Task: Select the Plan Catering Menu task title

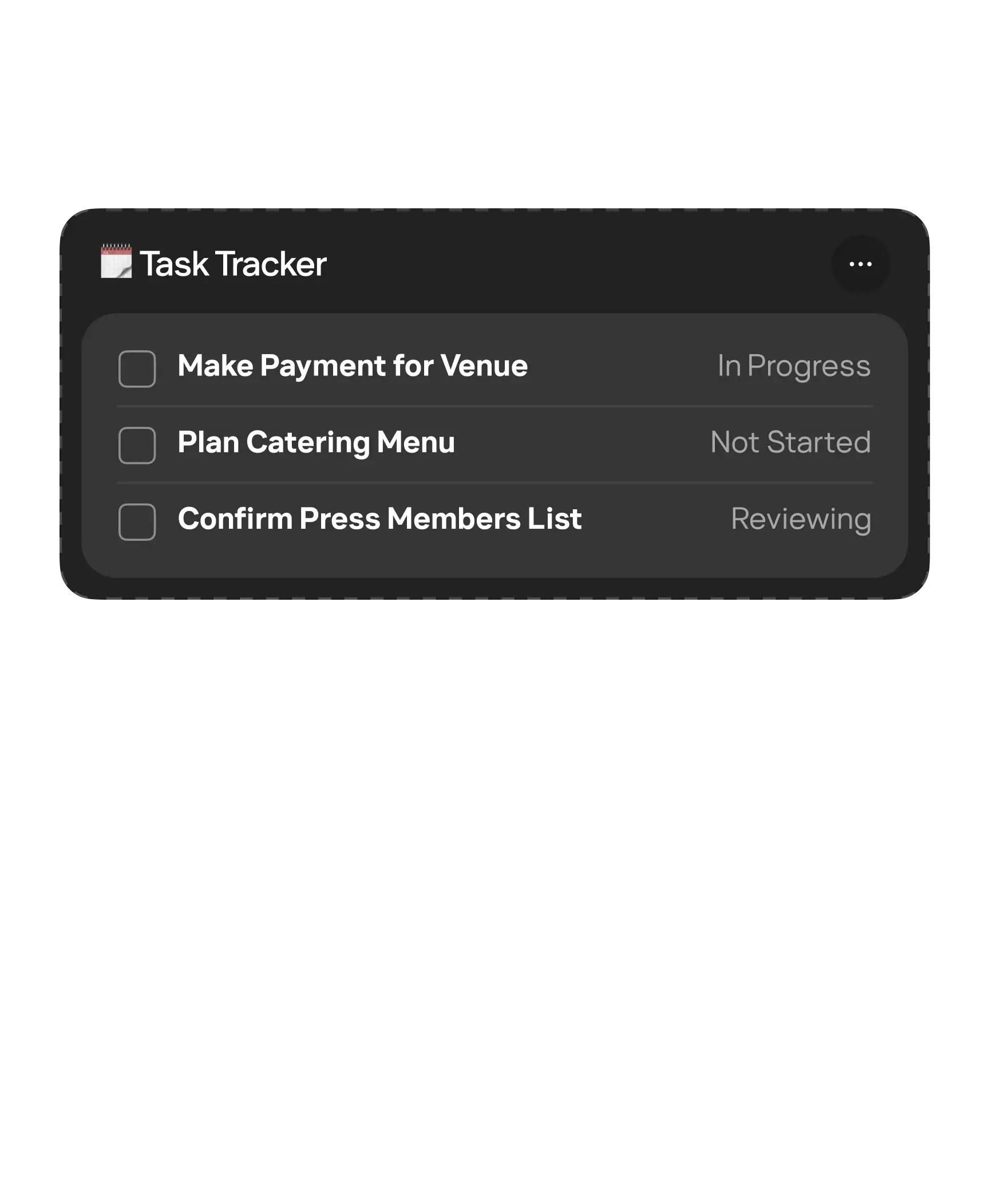Action: 316,442
